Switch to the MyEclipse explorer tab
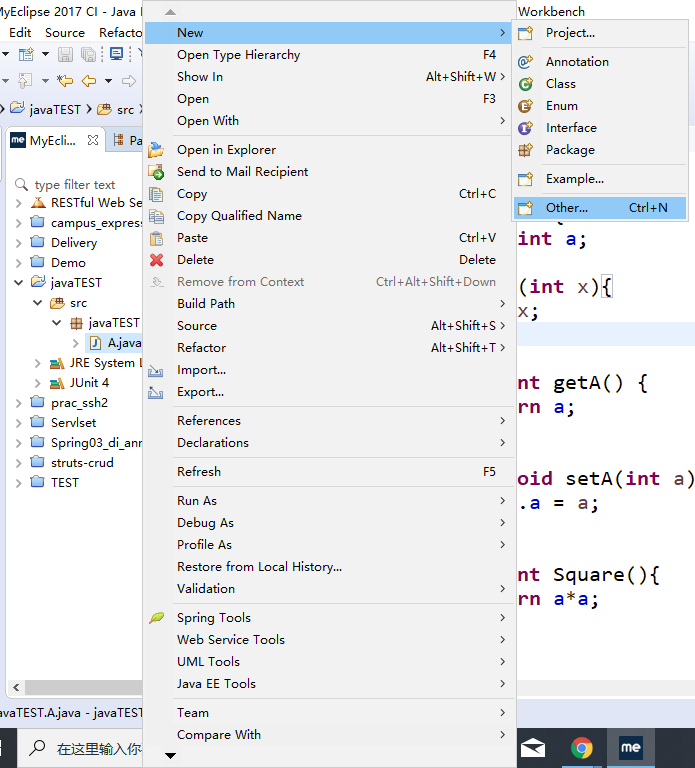The width and height of the screenshot is (695, 768). point(53,141)
